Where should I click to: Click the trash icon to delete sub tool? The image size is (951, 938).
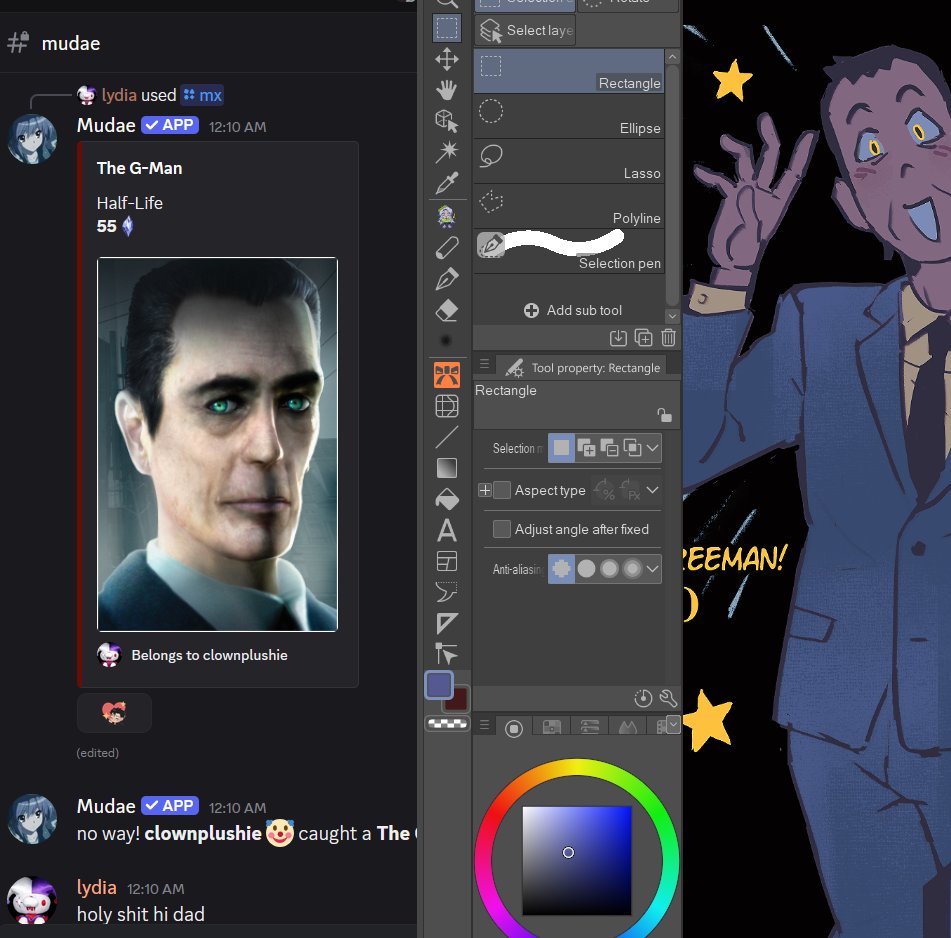click(668, 337)
